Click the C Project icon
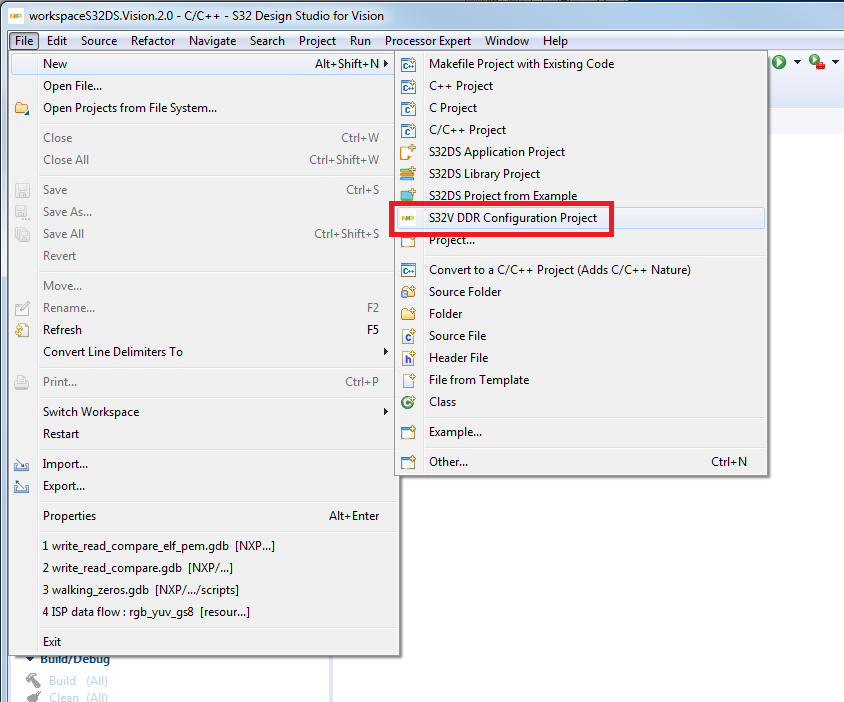Image resolution: width=844 pixels, height=702 pixels. (x=409, y=108)
